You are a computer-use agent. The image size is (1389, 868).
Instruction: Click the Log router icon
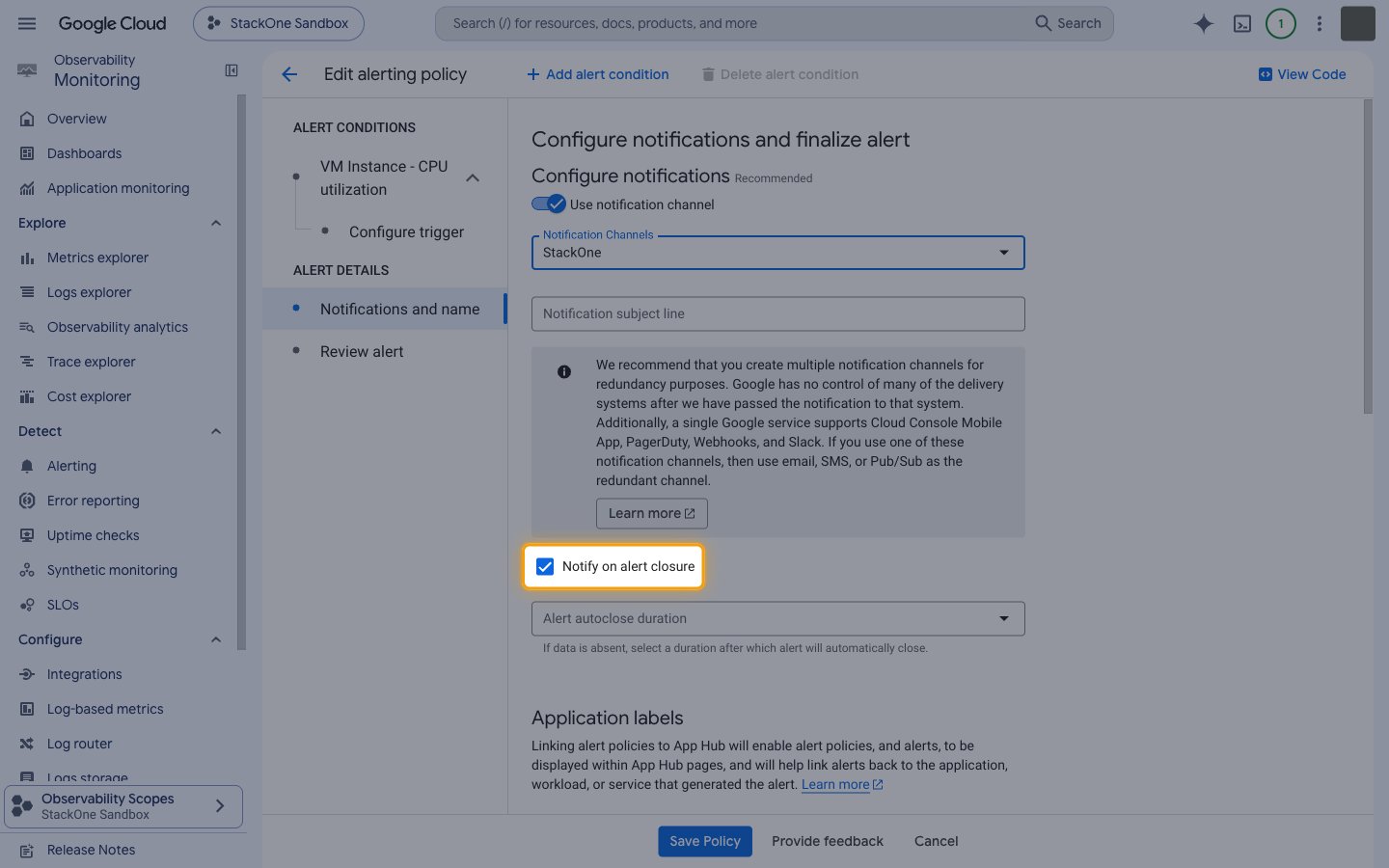tap(27, 744)
